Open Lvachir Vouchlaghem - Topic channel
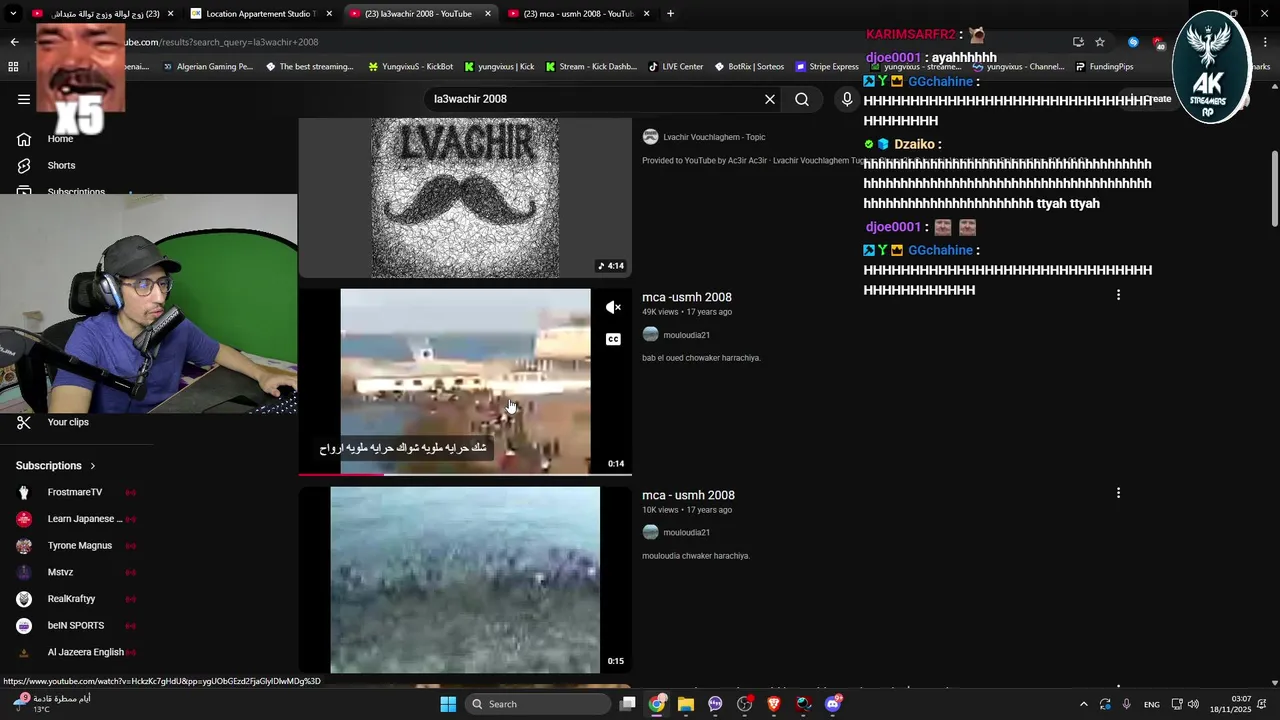This screenshot has width=1280, height=720. [713, 137]
